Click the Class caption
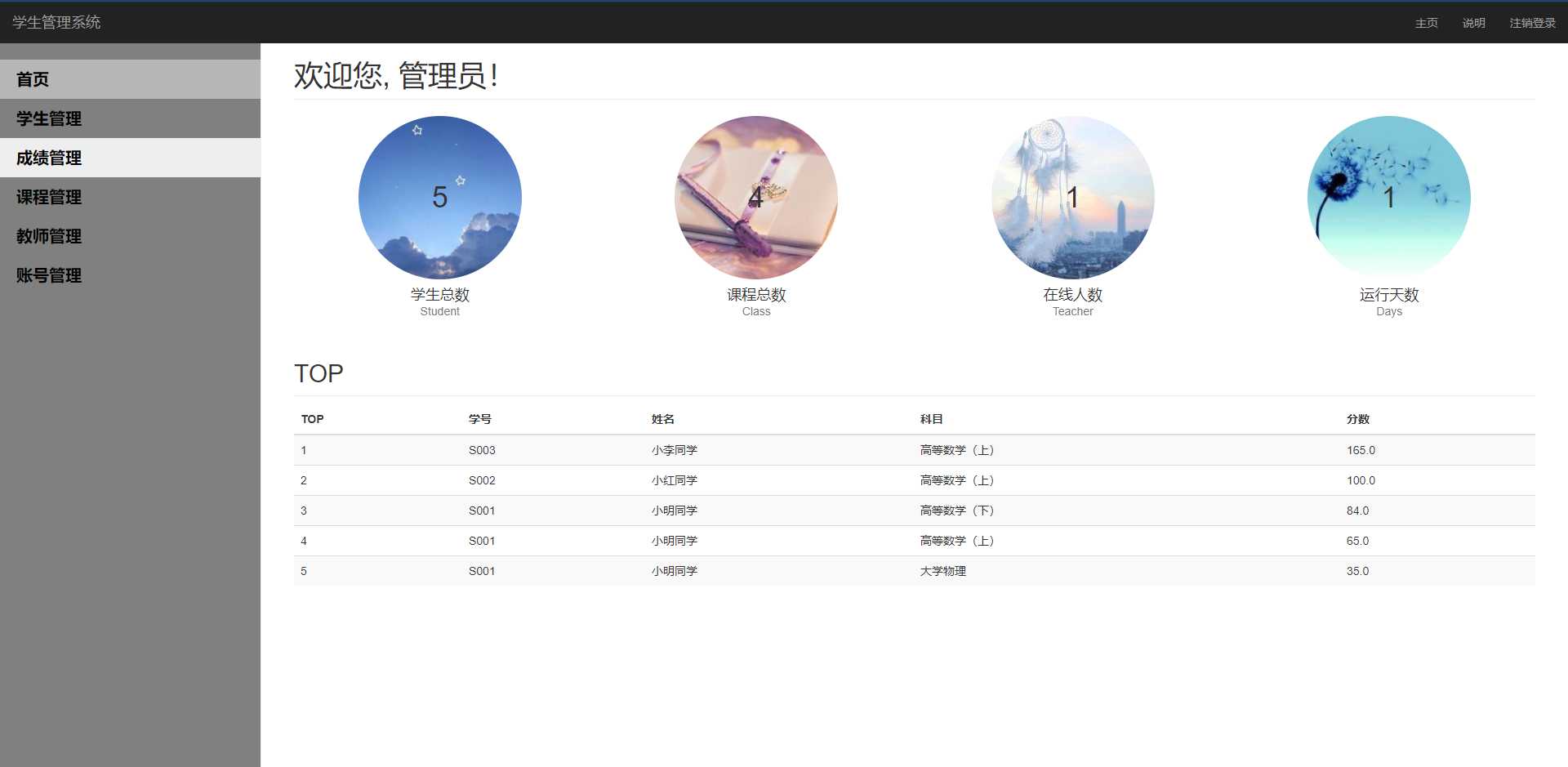 point(756,311)
